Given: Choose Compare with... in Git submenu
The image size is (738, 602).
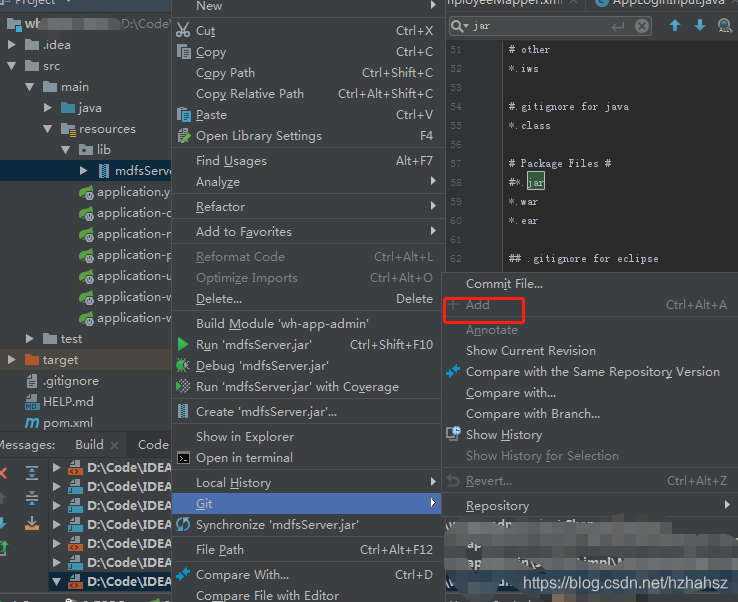Looking at the screenshot, I should [590, 393].
